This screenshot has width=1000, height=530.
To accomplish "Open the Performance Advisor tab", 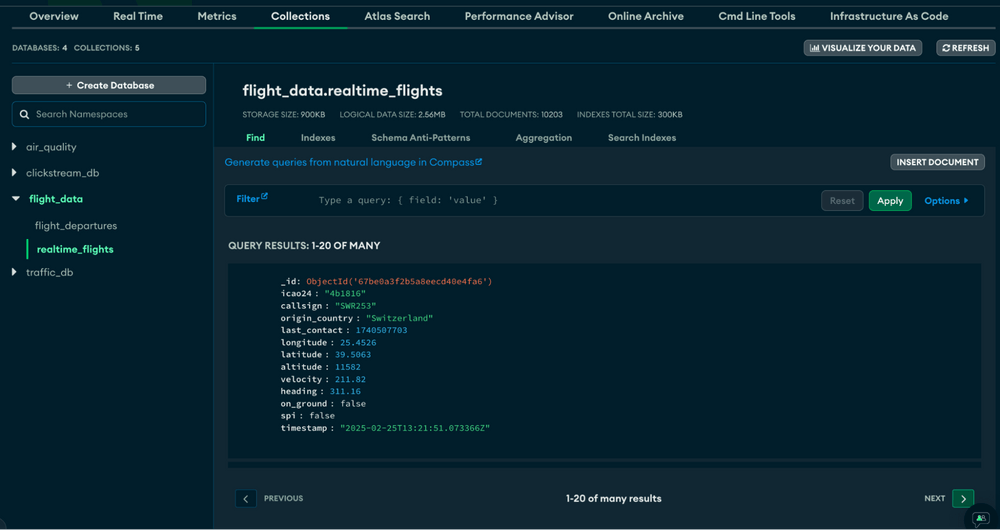I will (x=519, y=17).
